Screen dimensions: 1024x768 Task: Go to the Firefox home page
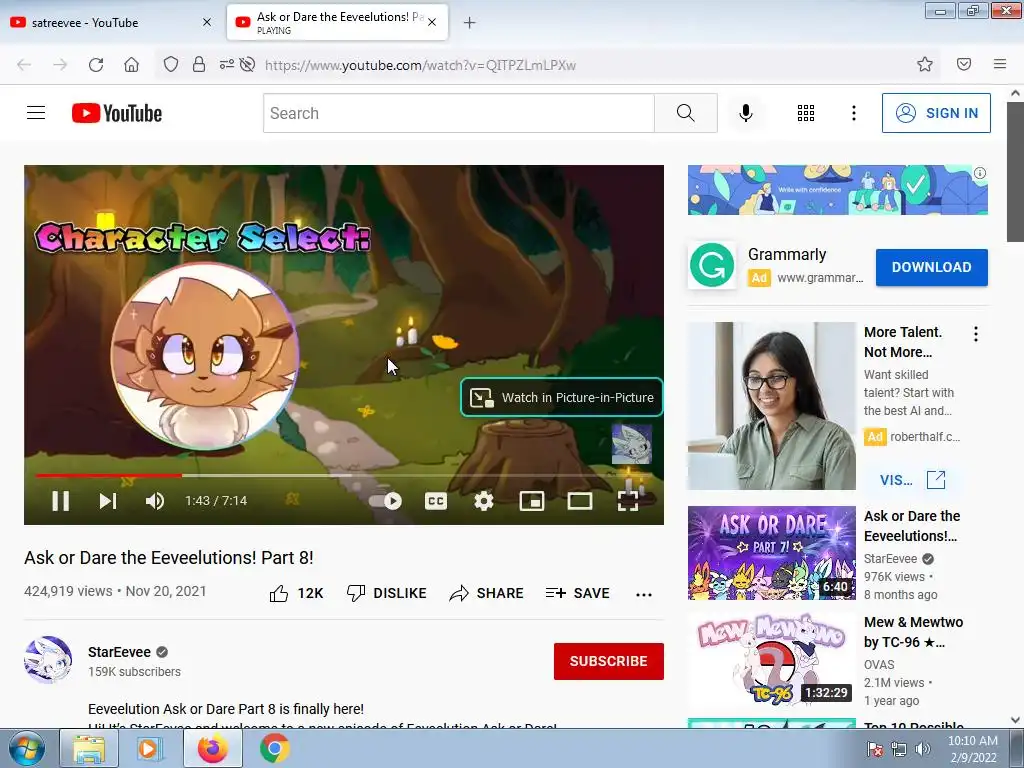pos(131,65)
